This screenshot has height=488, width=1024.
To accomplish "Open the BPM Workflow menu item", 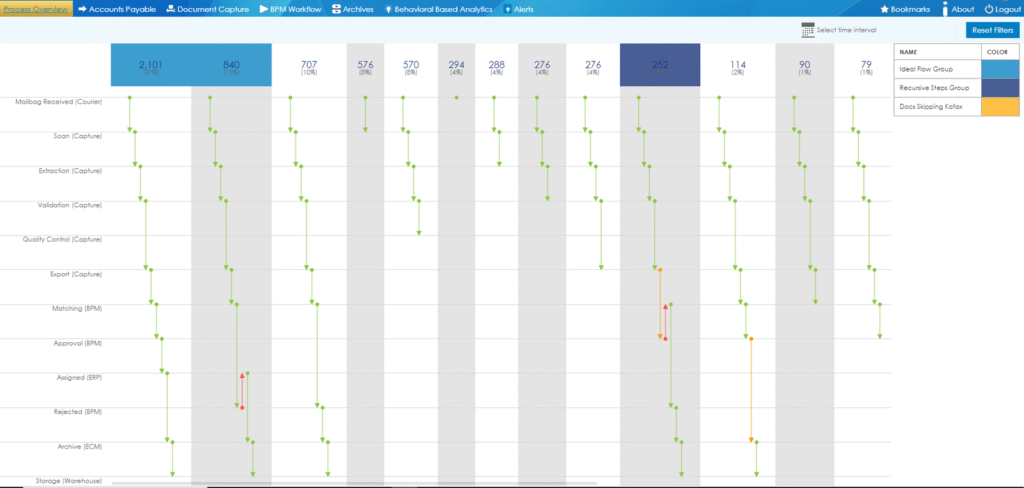I will coord(297,9).
